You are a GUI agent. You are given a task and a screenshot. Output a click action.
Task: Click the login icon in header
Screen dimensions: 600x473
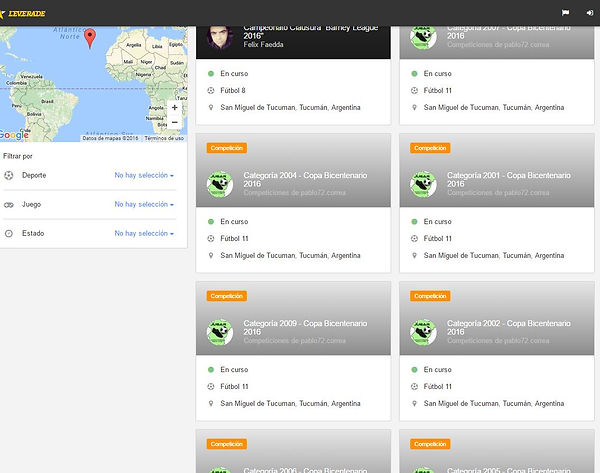(590, 13)
